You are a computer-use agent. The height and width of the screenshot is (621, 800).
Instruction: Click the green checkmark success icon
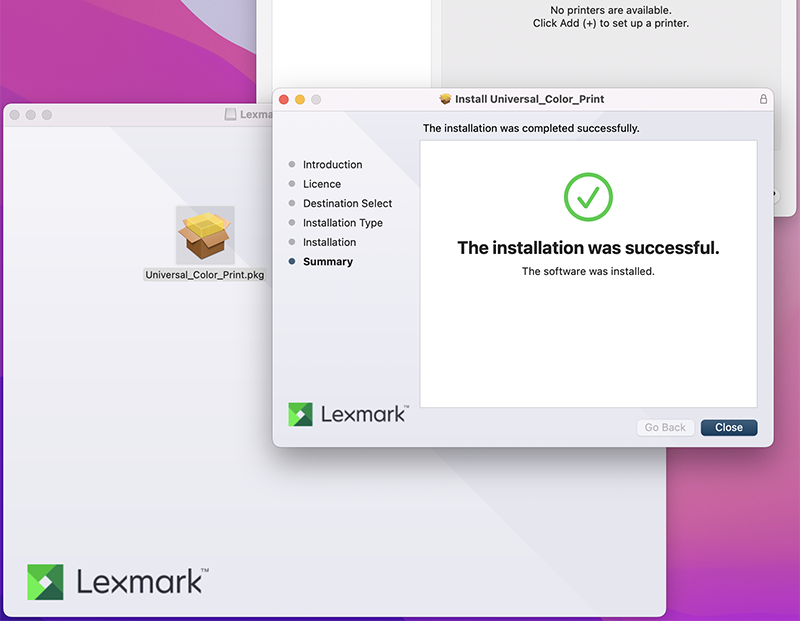pos(588,197)
